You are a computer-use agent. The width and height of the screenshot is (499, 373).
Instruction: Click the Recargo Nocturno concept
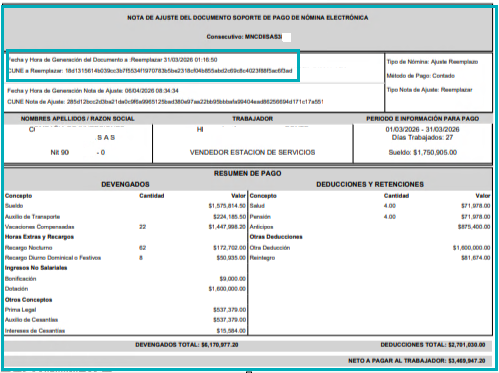(29, 248)
